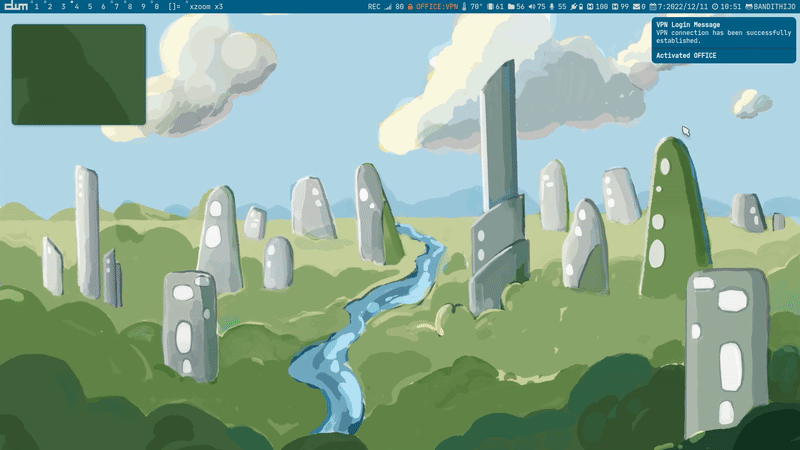
Task: Click the dwm logo in the bar
Action: click(15, 7)
